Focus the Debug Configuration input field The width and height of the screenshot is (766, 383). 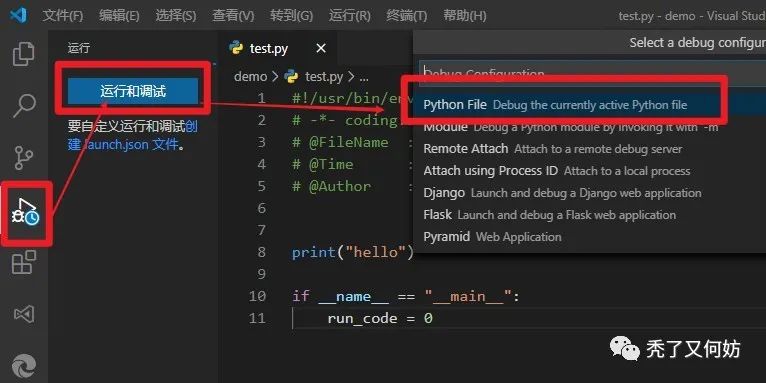(x=593, y=74)
